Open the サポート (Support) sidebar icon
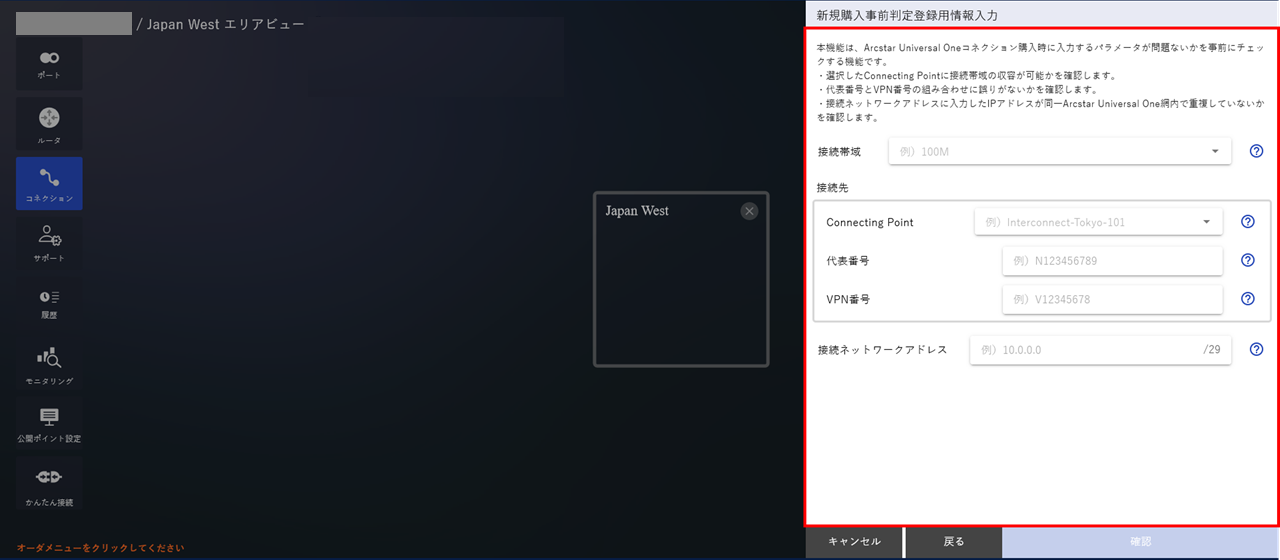This screenshot has height=560, width=1280. point(49,244)
